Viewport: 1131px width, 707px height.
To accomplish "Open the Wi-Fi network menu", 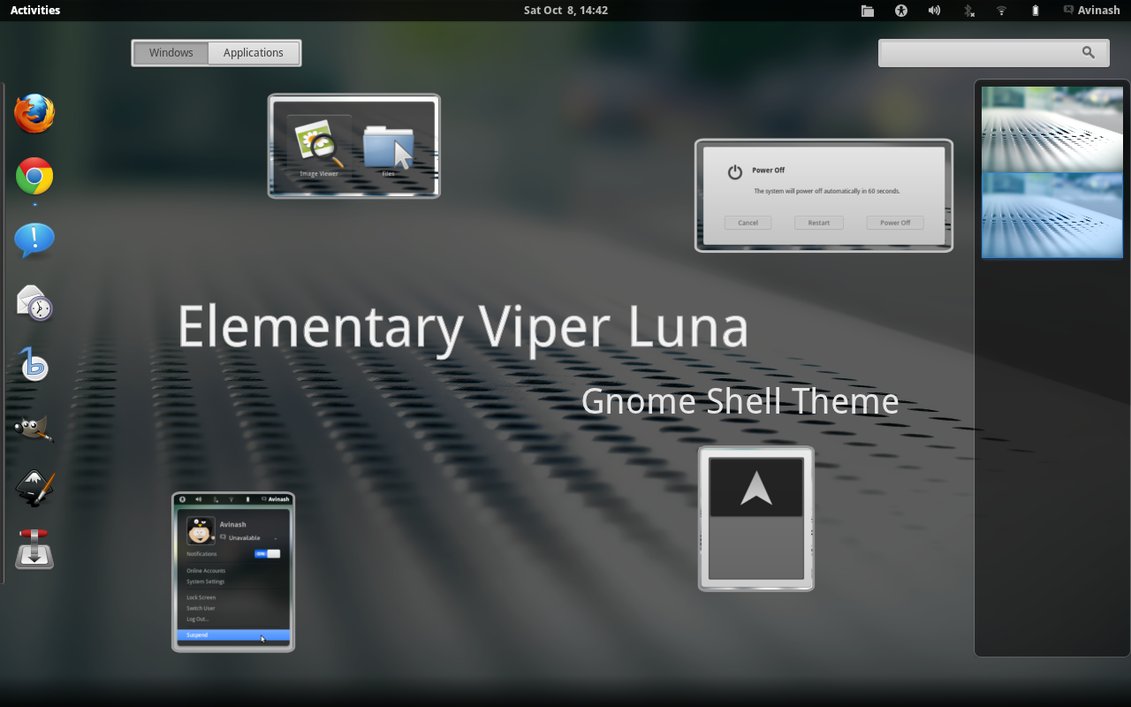I will coord(1001,10).
